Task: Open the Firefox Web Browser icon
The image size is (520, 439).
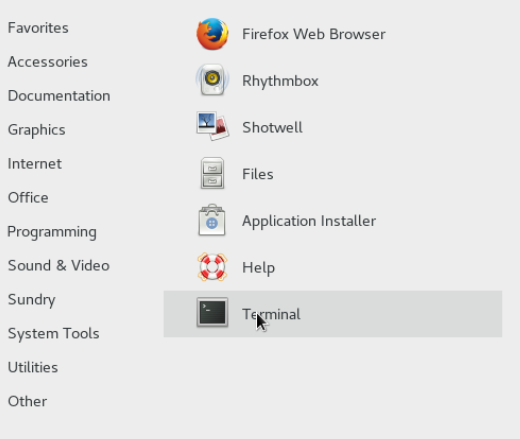Action: click(212, 34)
